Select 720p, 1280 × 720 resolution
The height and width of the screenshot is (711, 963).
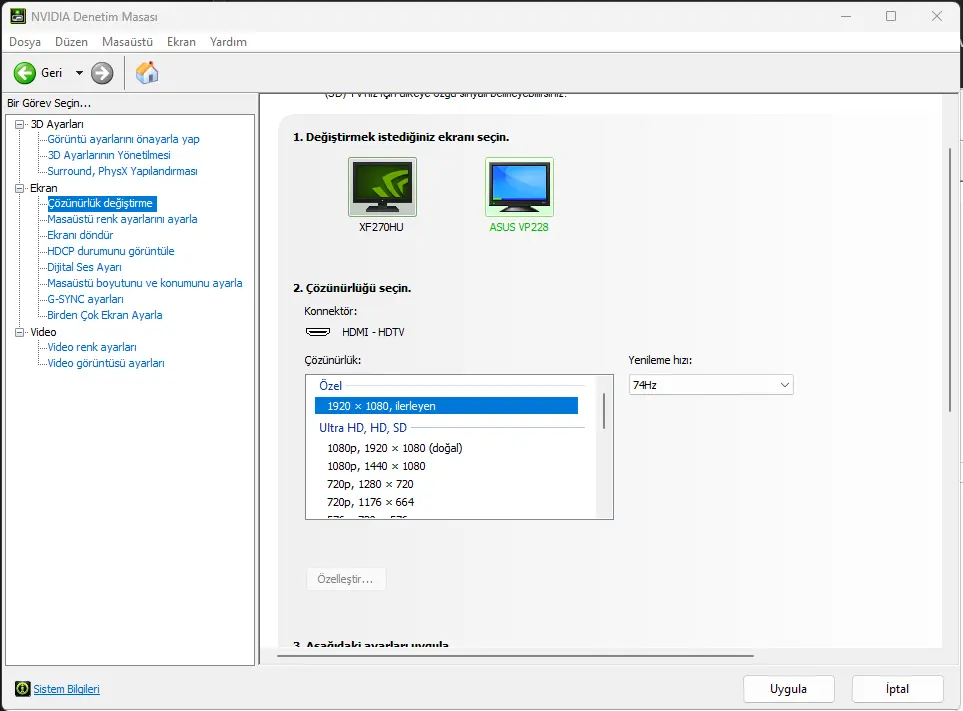tap(370, 484)
